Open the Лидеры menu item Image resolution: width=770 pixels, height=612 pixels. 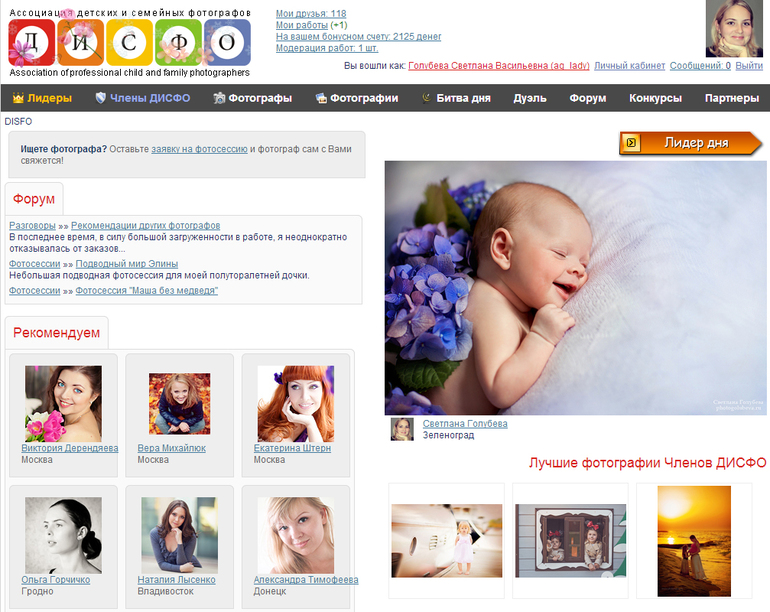click(x=50, y=98)
